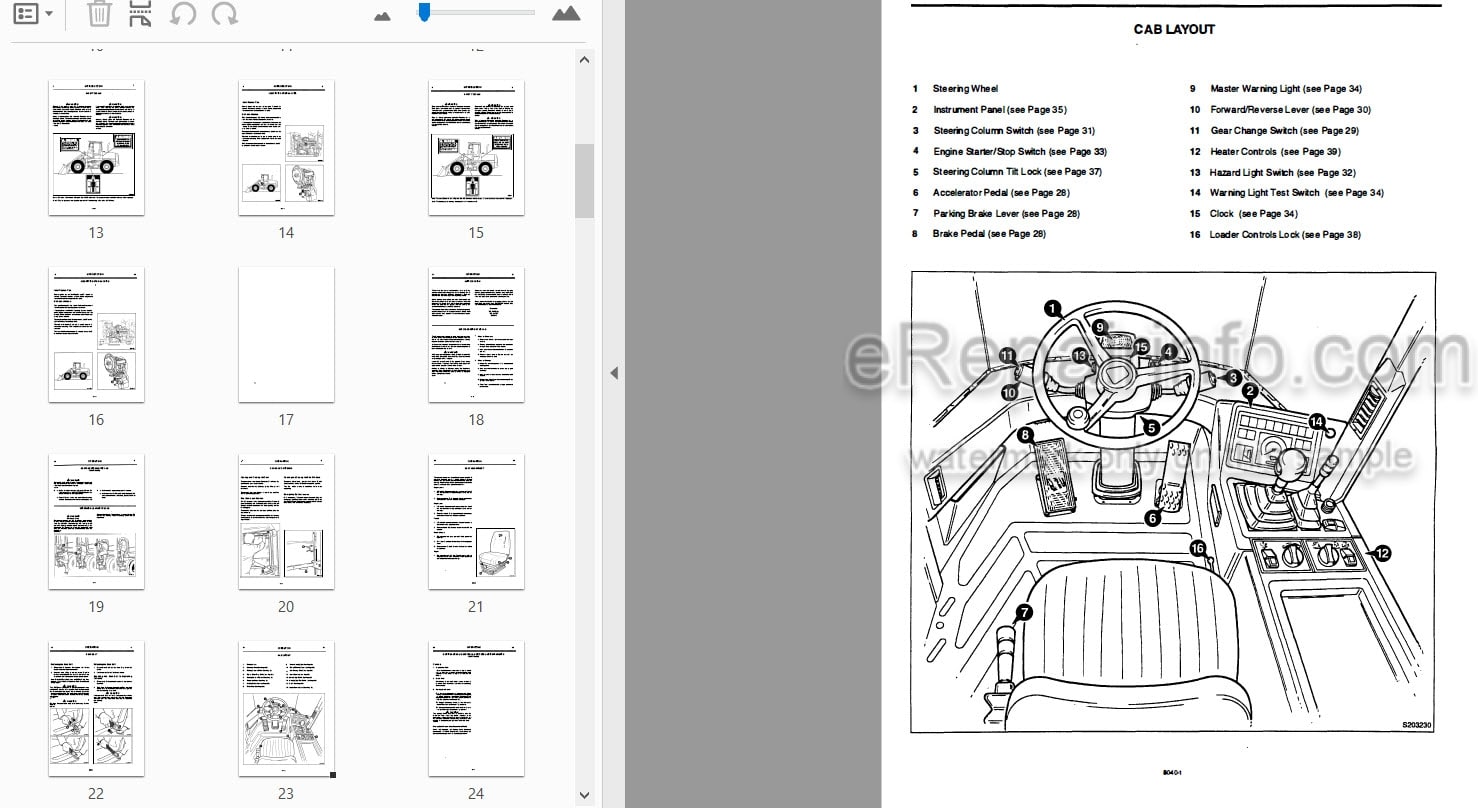Image resolution: width=1478 pixels, height=808 pixels.
Task: Click the thumbnail size slider handle
Action: (x=424, y=13)
